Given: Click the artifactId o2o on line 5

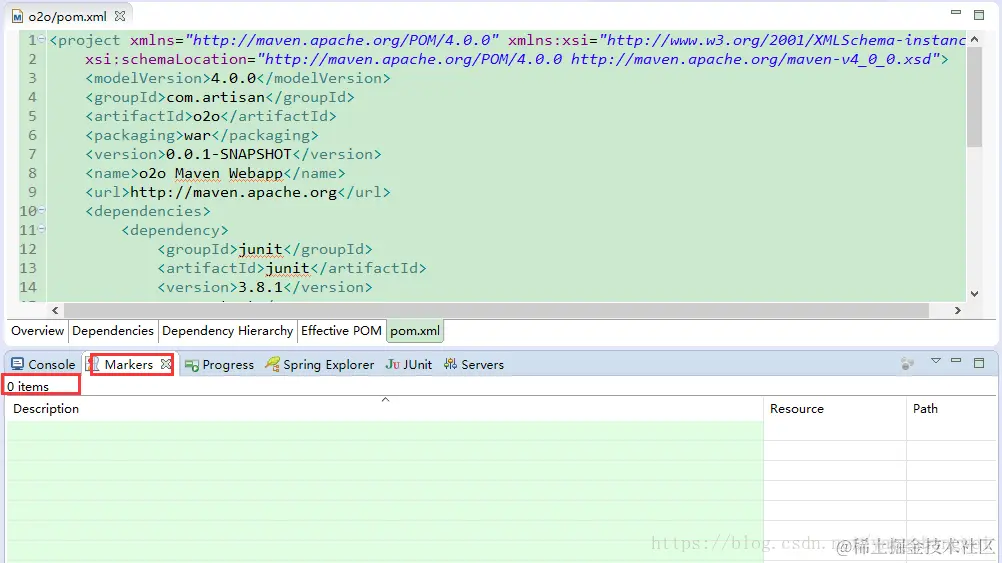Looking at the screenshot, I should pos(206,116).
